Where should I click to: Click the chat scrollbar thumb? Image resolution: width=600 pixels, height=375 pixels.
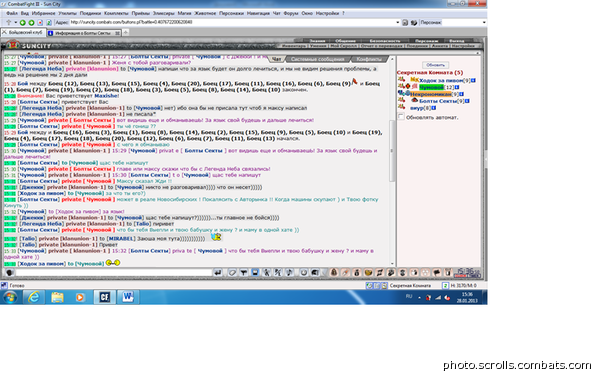click(392, 150)
